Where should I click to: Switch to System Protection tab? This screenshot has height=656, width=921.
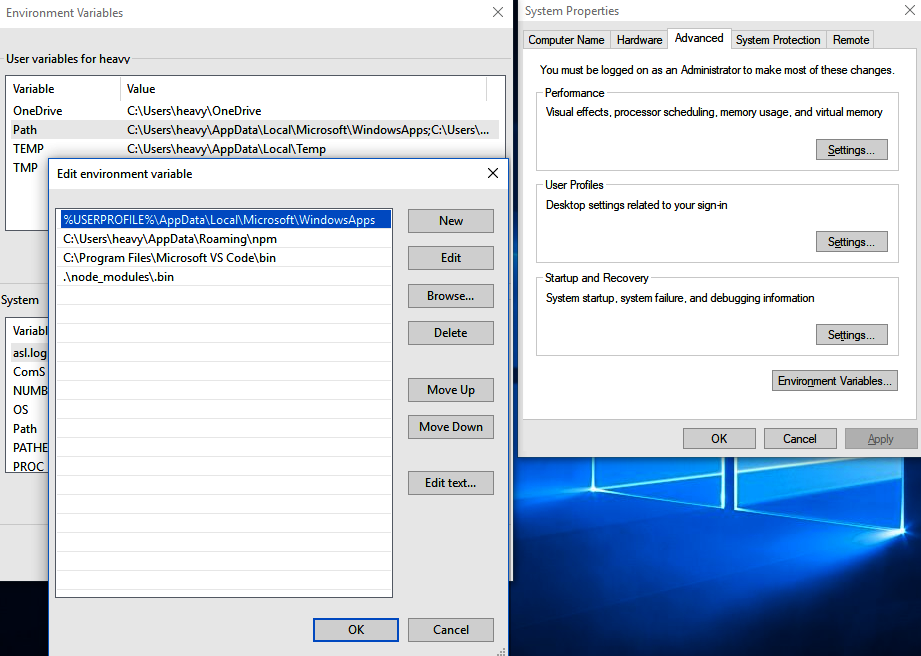click(778, 40)
